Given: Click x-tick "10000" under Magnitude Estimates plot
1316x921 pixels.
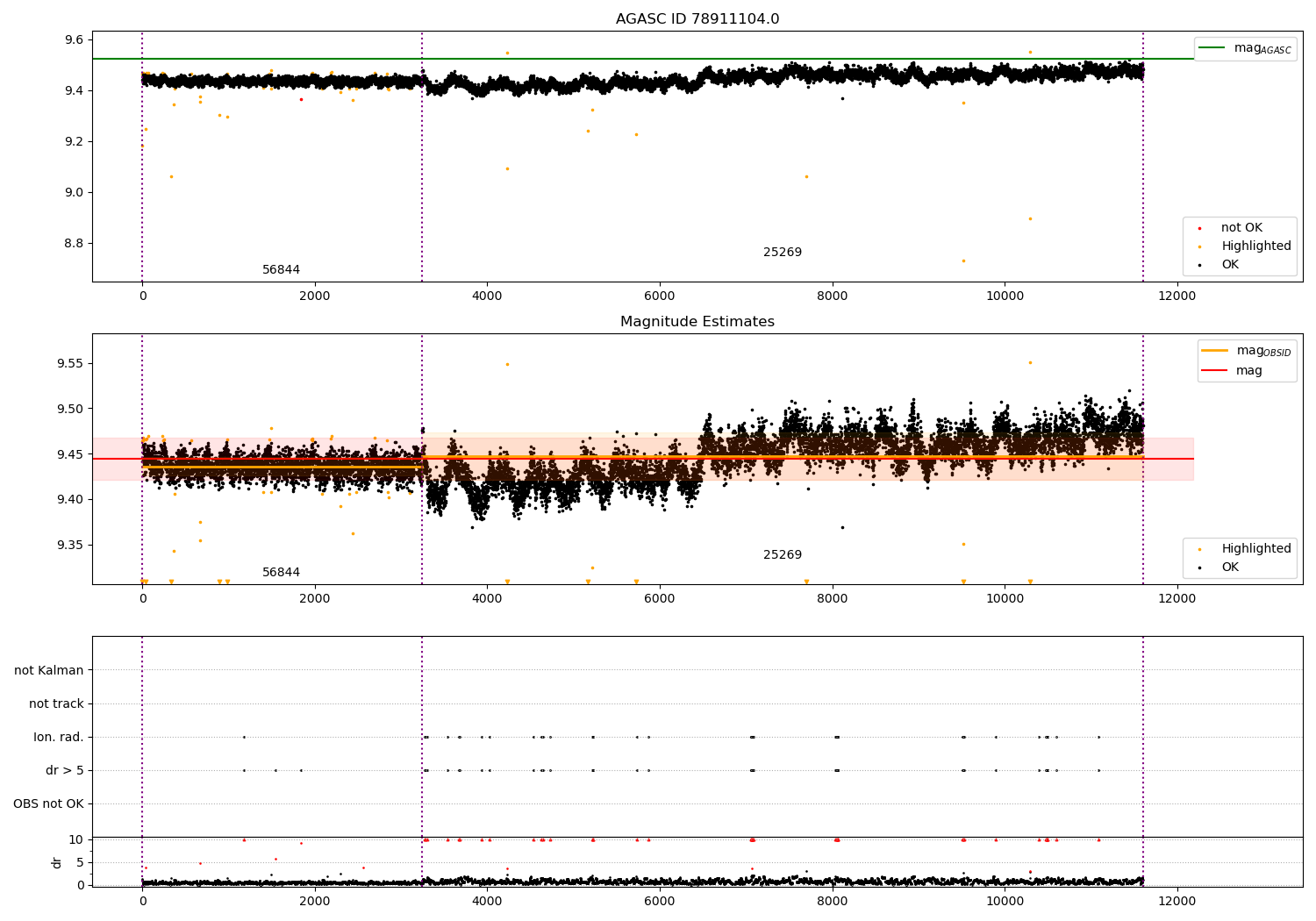Looking at the screenshot, I should pos(1005,598).
